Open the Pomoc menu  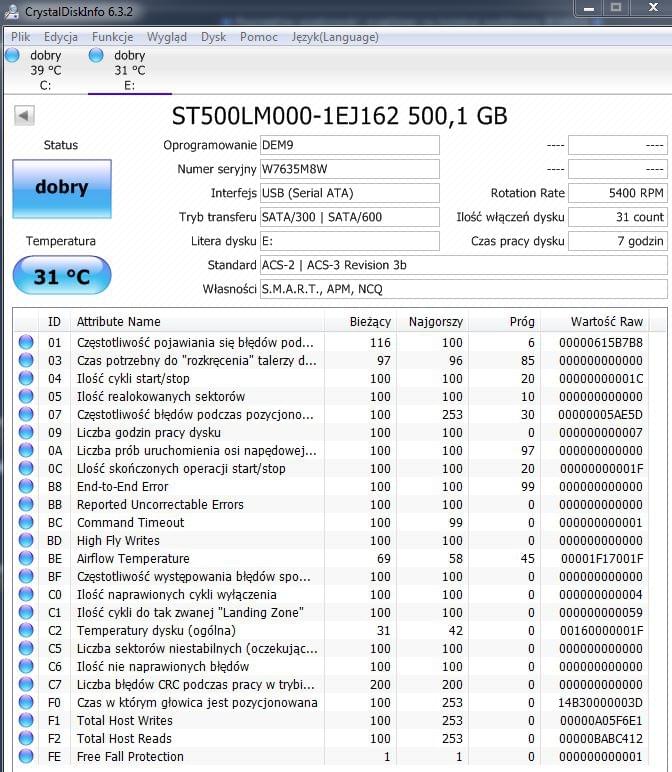[x=258, y=37]
